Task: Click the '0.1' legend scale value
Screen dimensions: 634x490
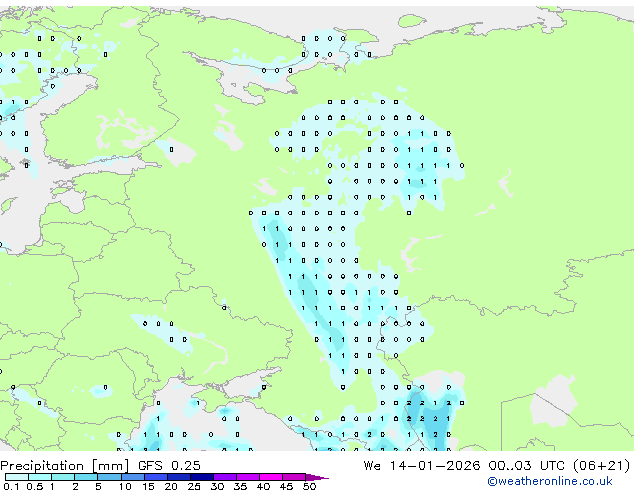Action: [x=11, y=486]
